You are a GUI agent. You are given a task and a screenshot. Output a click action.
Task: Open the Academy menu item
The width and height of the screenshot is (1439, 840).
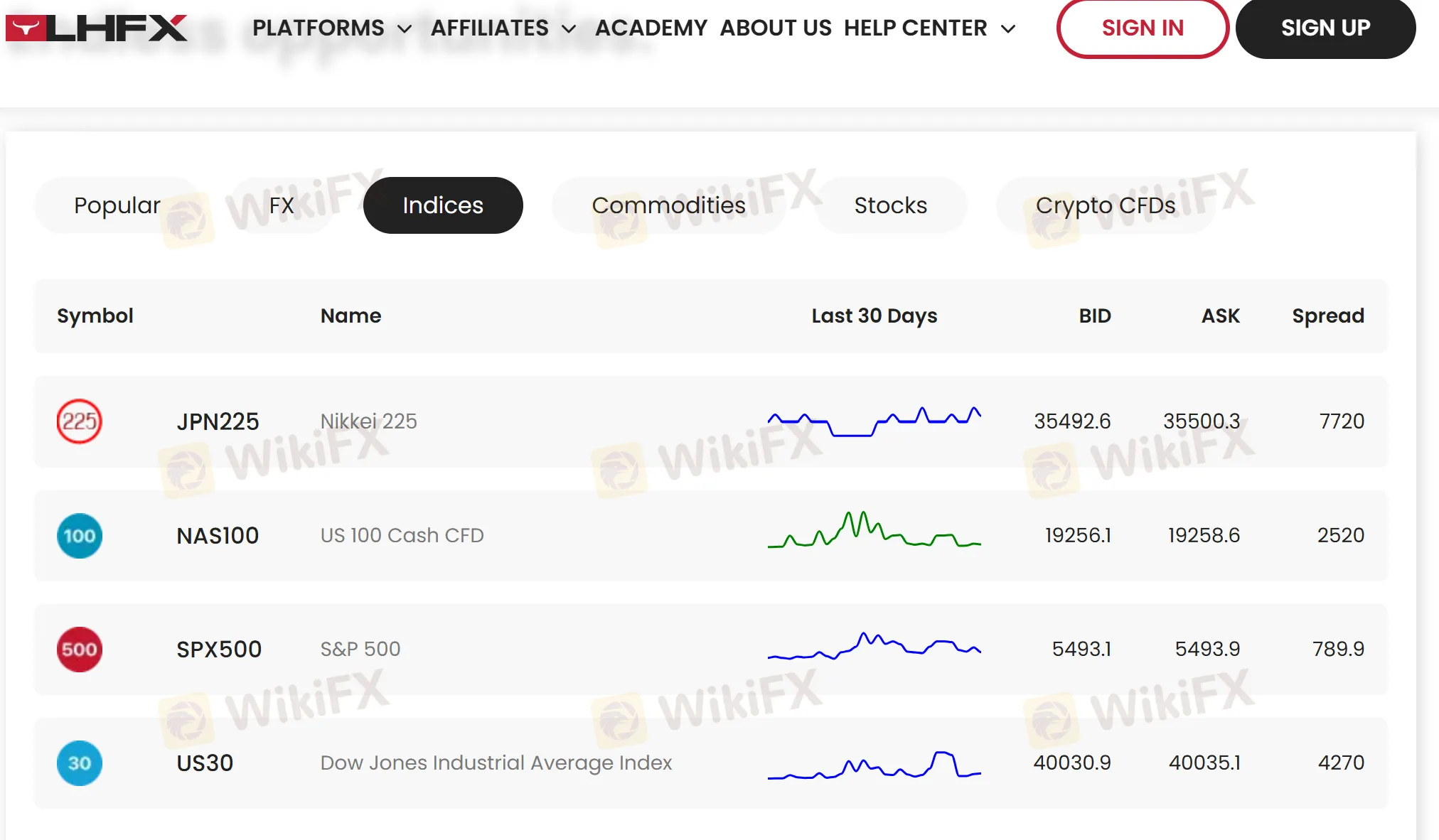[651, 28]
